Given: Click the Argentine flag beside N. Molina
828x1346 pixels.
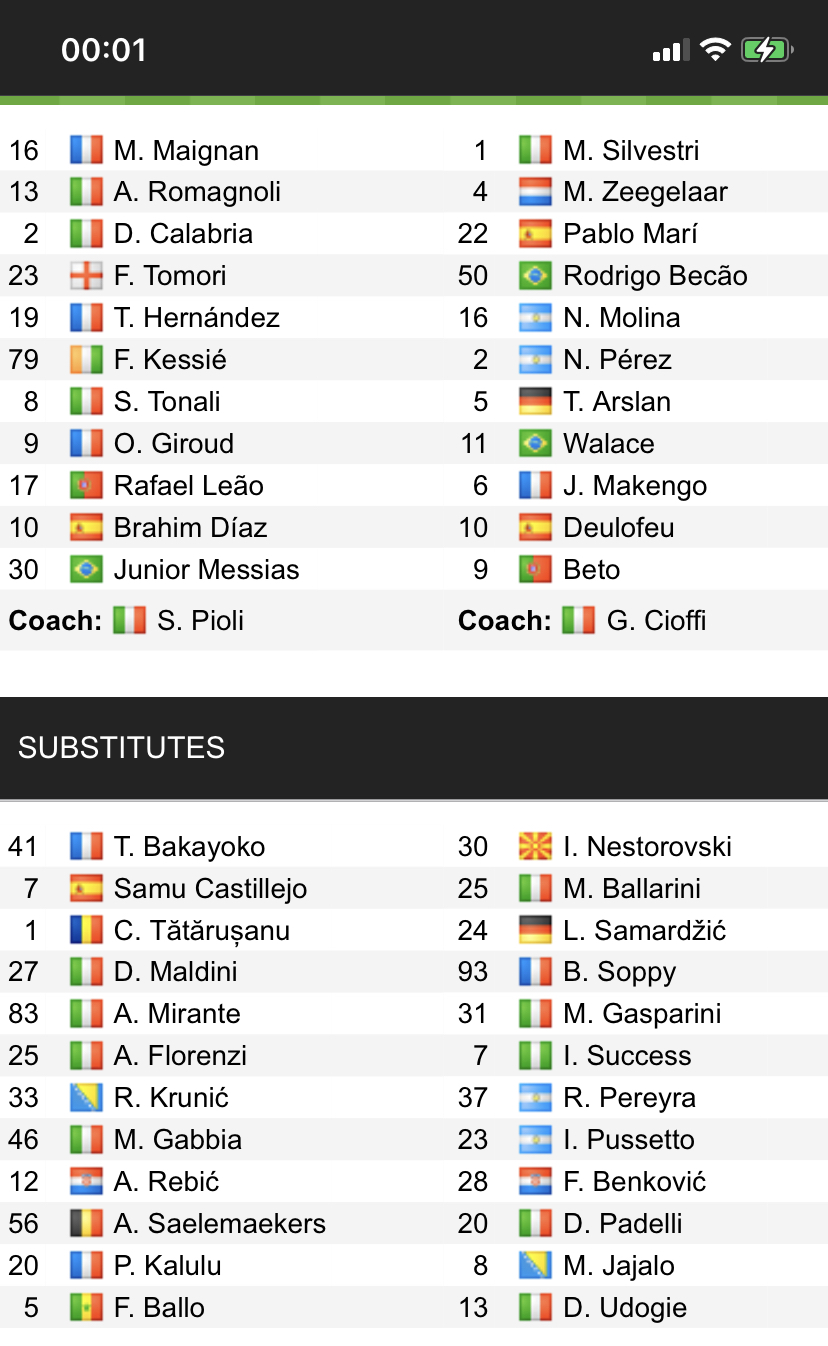Looking at the screenshot, I should (x=535, y=317).
